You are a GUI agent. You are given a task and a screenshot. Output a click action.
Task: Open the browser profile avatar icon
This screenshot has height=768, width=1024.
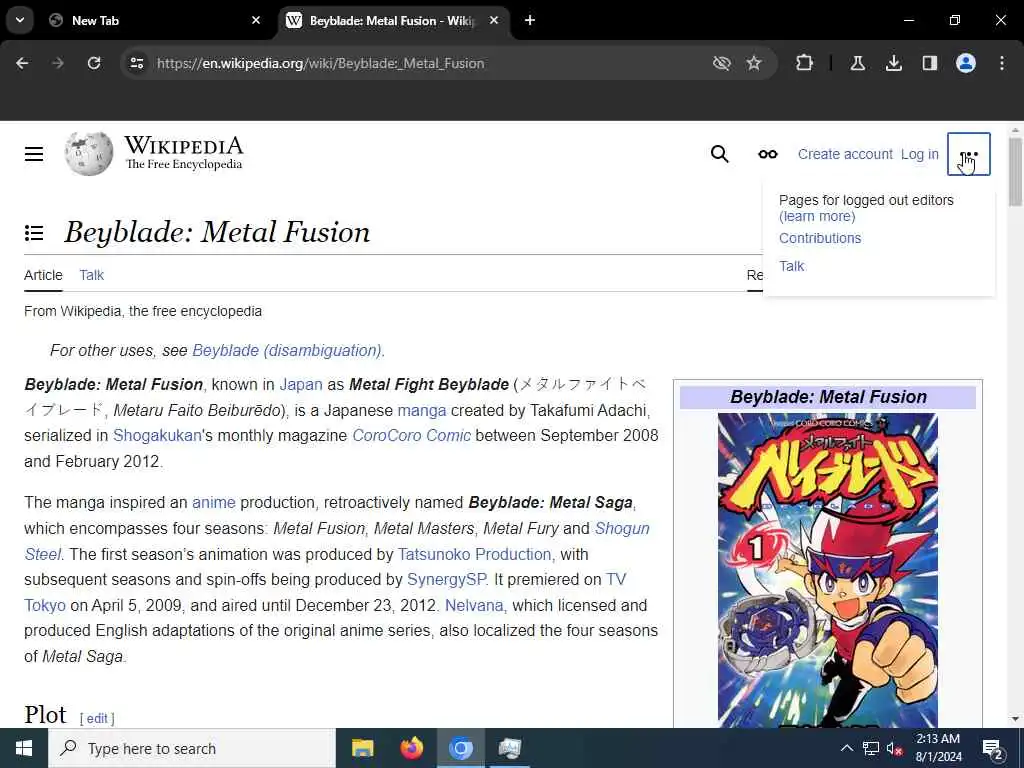pyautogui.click(x=966, y=63)
